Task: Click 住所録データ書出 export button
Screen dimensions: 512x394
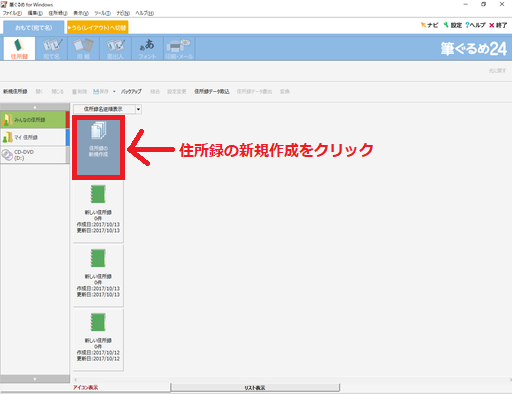Action: pyautogui.click(x=254, y=91)
